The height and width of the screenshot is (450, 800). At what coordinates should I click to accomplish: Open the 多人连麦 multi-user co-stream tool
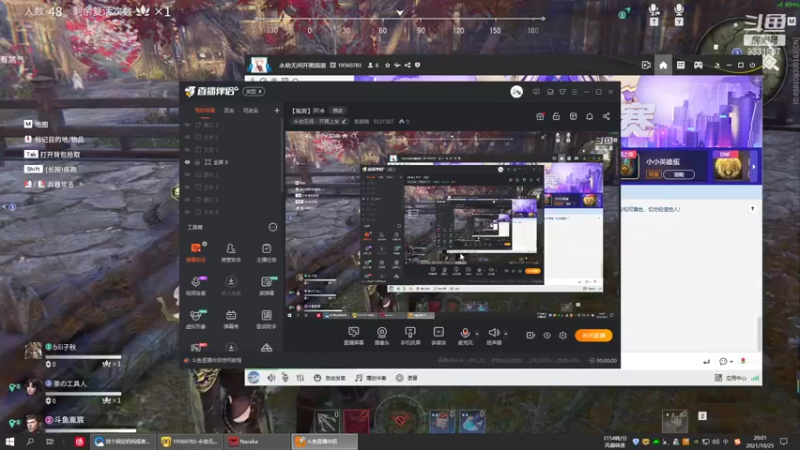click(x=231, y=286)
